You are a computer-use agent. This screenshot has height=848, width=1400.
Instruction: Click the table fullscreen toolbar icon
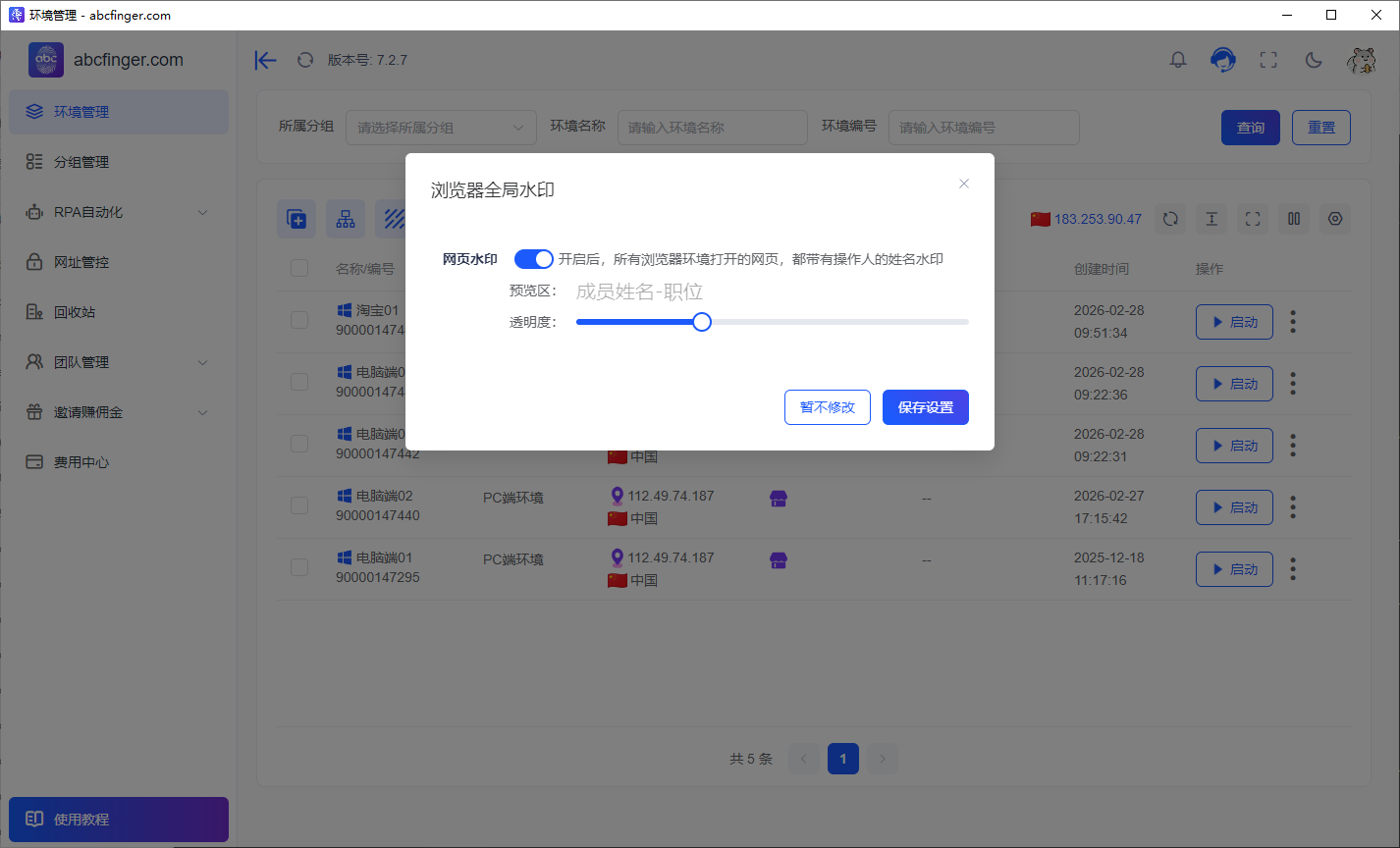(1253, 219)
